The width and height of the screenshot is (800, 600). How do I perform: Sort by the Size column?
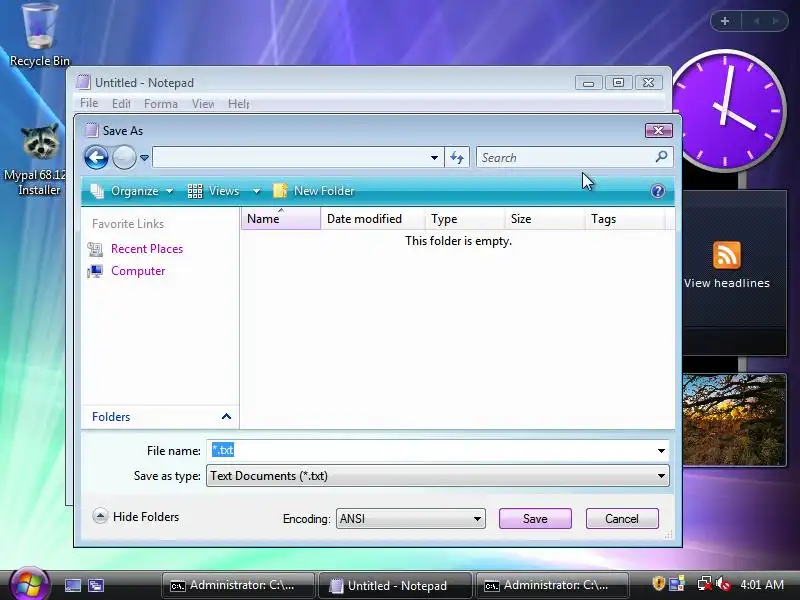click(545, 218)
